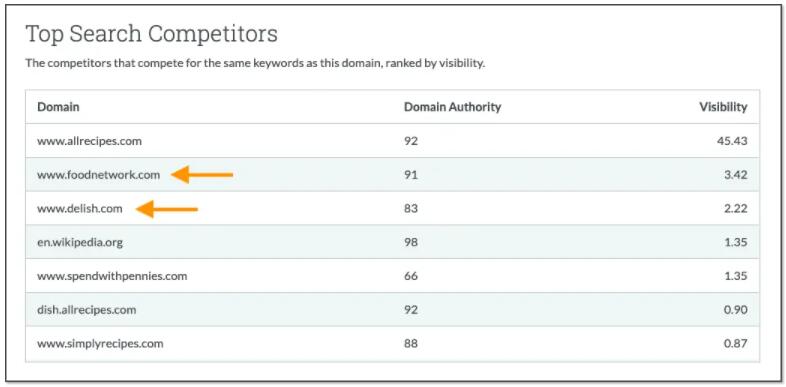Click the 0.87 visibility value
Screen dimensions: 786x387
click(735, 344)
